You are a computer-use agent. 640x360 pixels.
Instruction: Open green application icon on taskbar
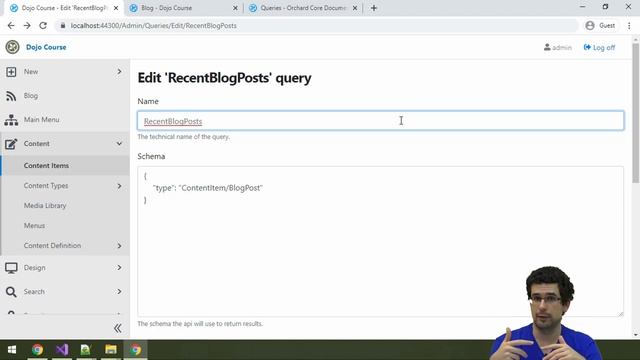tap(85, 350)
